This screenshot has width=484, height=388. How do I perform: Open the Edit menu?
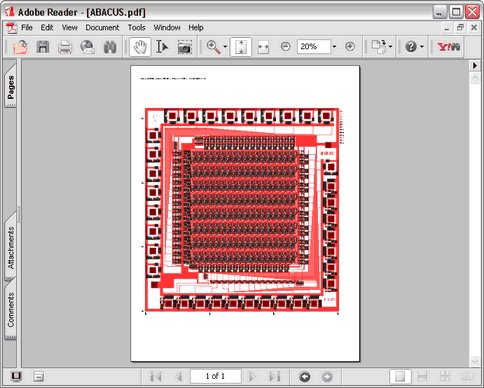click(47, 27)
